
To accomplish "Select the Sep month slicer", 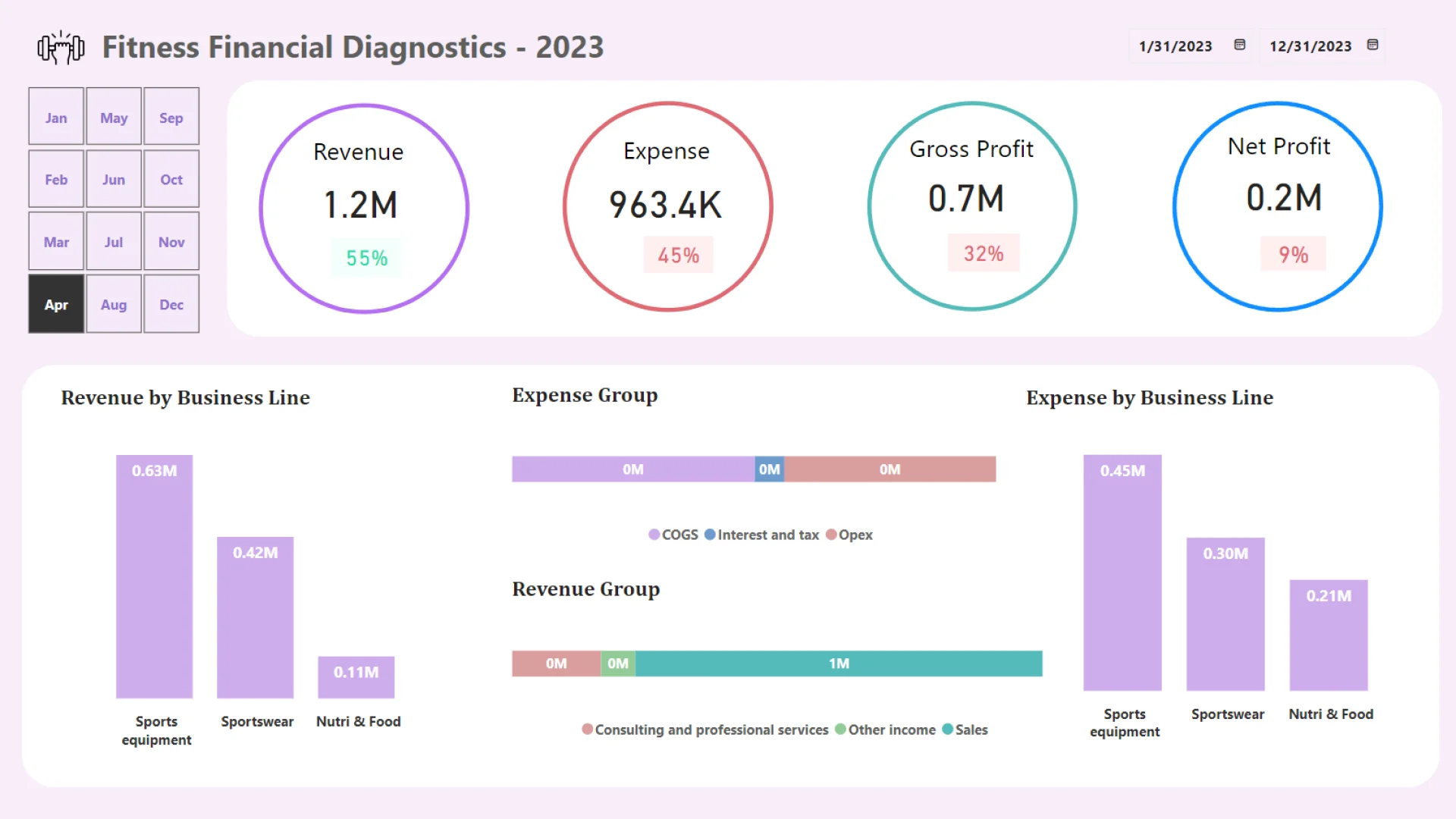I will (171, 116).
